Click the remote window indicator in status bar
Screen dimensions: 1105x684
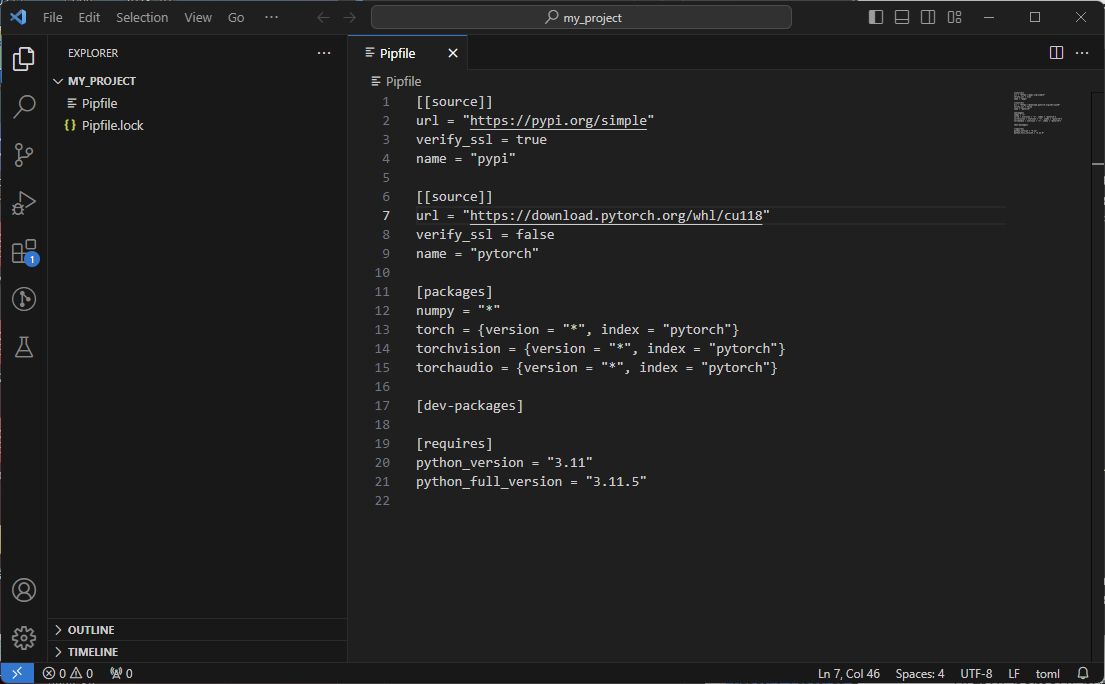(17, 673)
